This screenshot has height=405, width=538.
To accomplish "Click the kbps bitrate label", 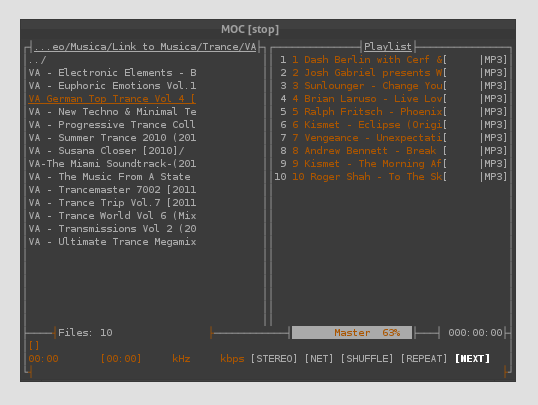I will click(x=232, y=359).
